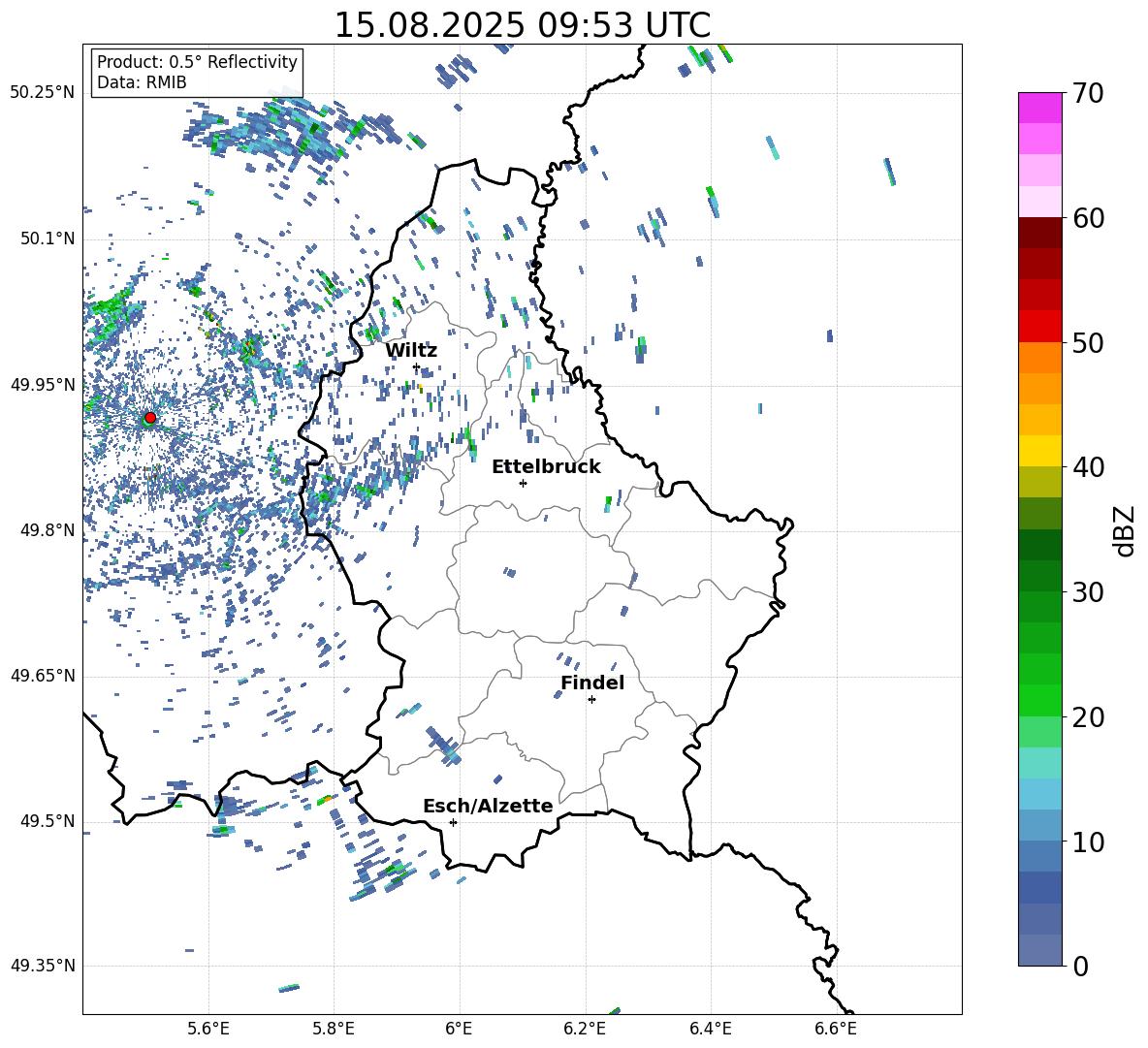This screenshot has height=1048, width=1148.
Task: Click the Findel city label
Action: 592,683
